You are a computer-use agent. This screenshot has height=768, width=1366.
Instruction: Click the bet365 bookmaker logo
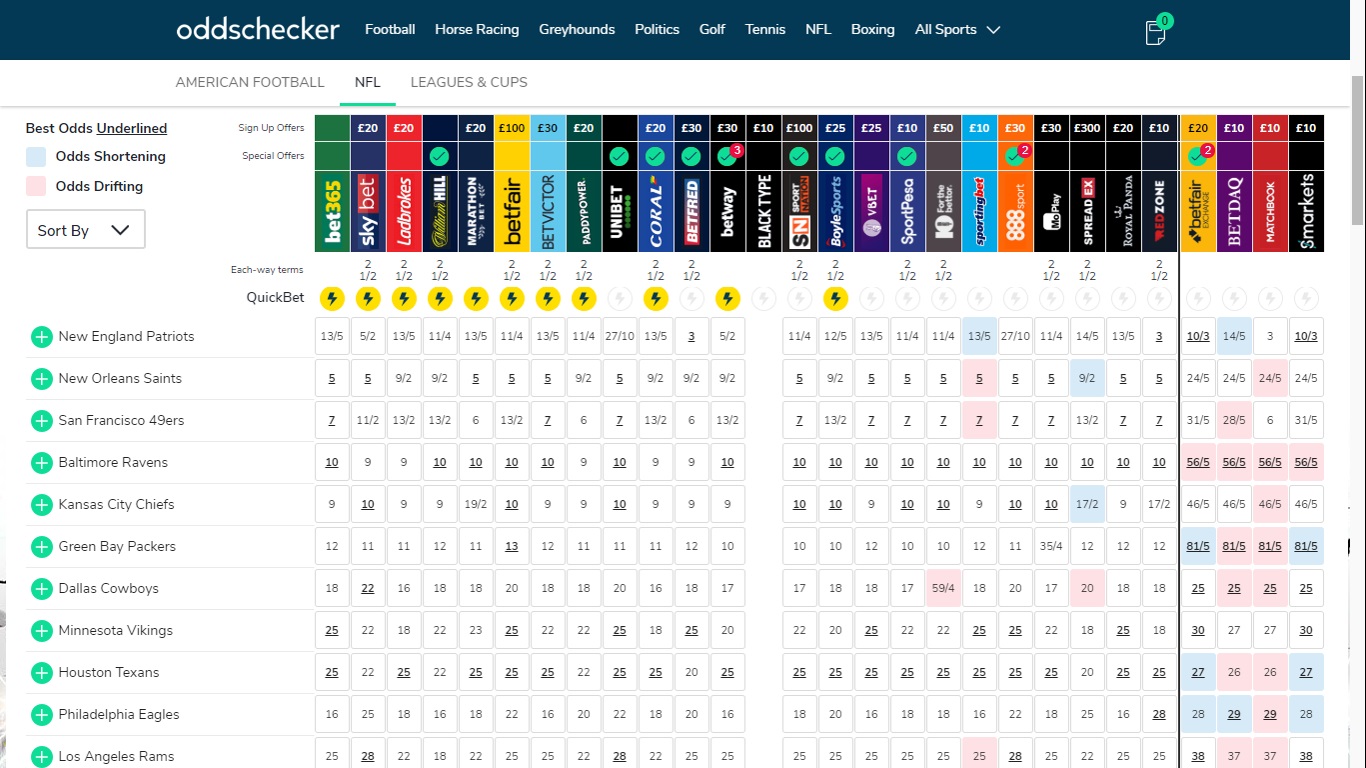[332, 212]
